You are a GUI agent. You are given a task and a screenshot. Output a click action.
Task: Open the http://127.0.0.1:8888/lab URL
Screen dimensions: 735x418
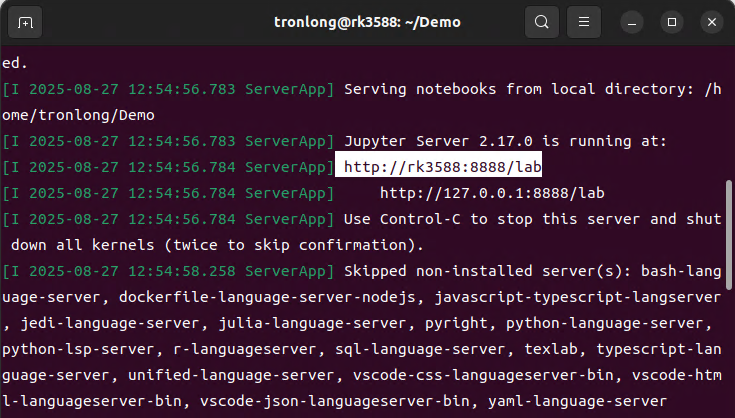tap(492, 193)
